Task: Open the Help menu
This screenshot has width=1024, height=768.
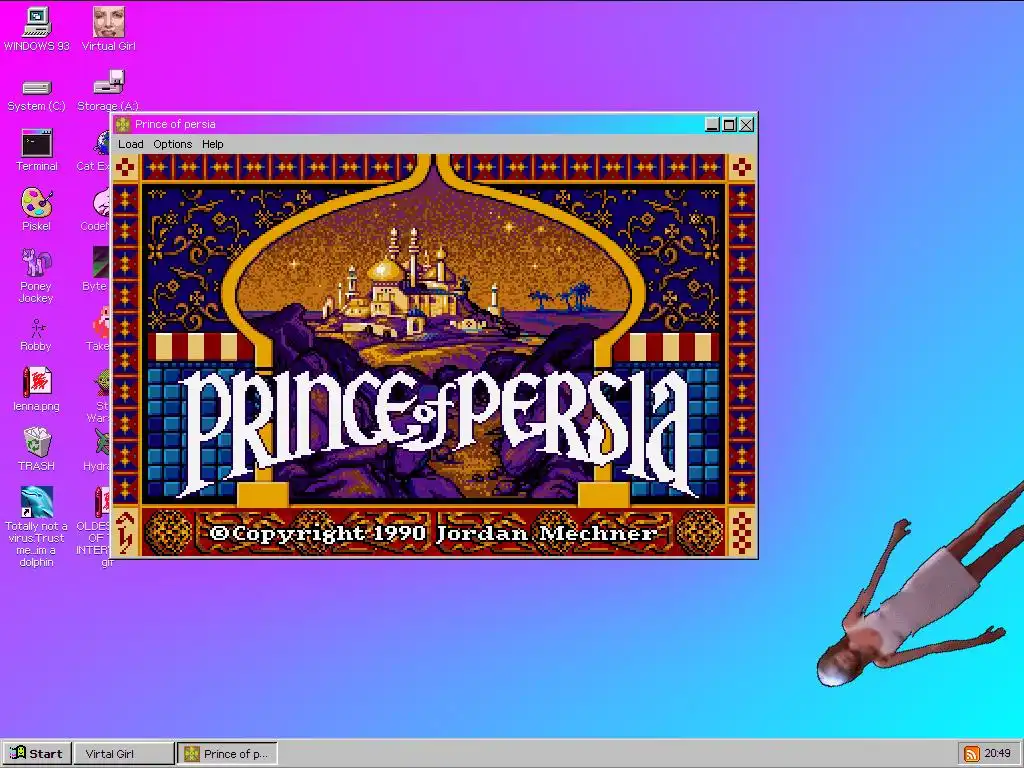Action: 212,144
